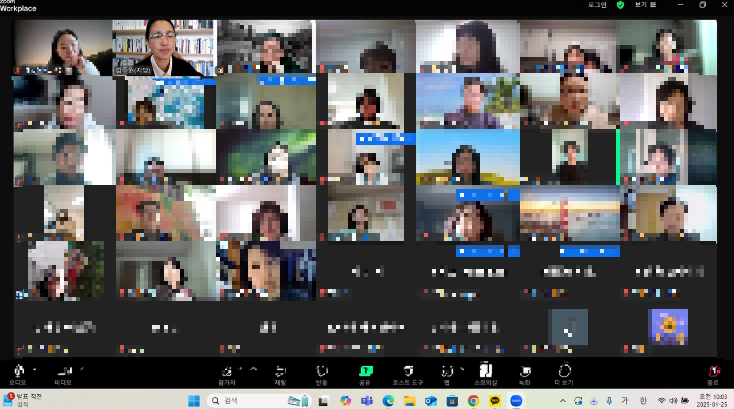Open 호스트 도구 host tools

408,374
